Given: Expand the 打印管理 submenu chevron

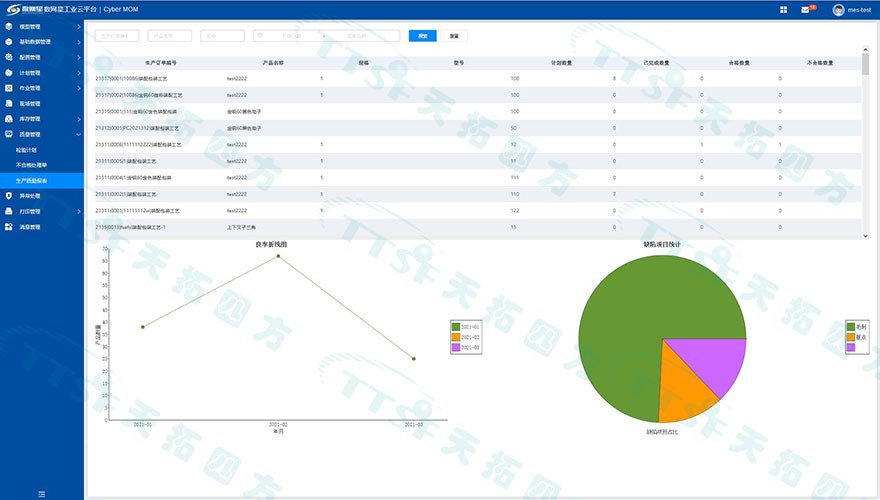Looking at the screenshot, I should coord(78,211).
